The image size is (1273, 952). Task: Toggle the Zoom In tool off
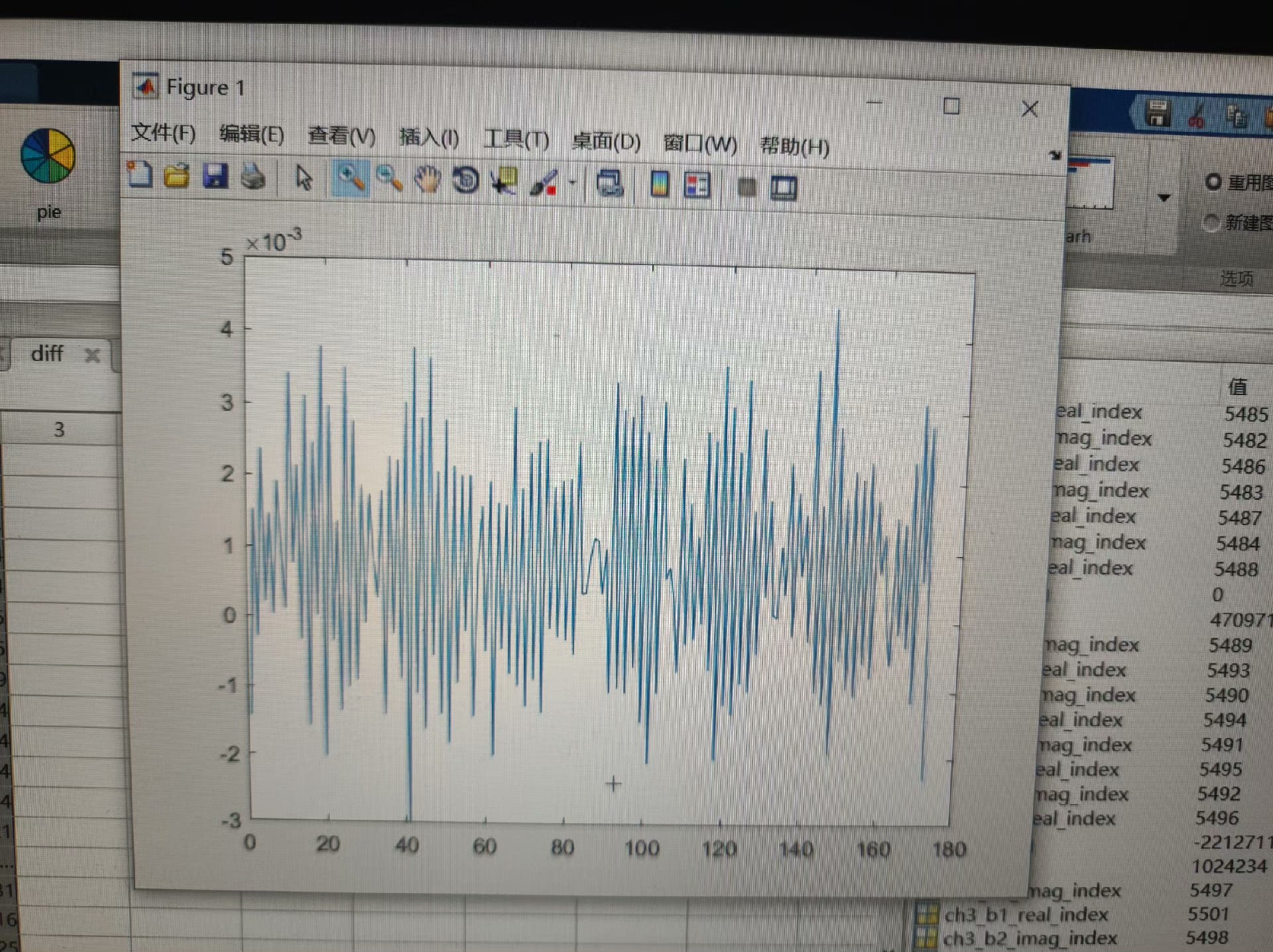pyautogui.click(x=350, y=179)
